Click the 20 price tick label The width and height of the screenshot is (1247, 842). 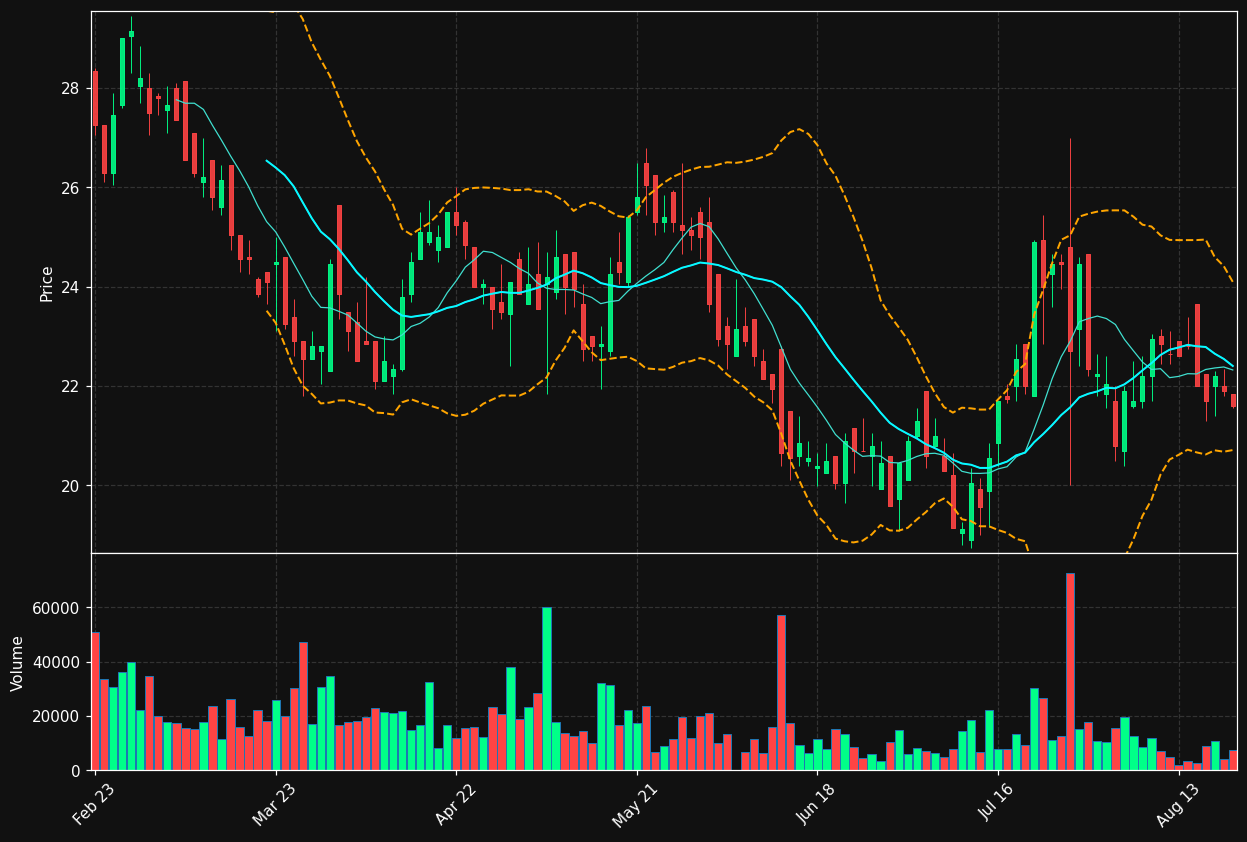coord(70,486)
